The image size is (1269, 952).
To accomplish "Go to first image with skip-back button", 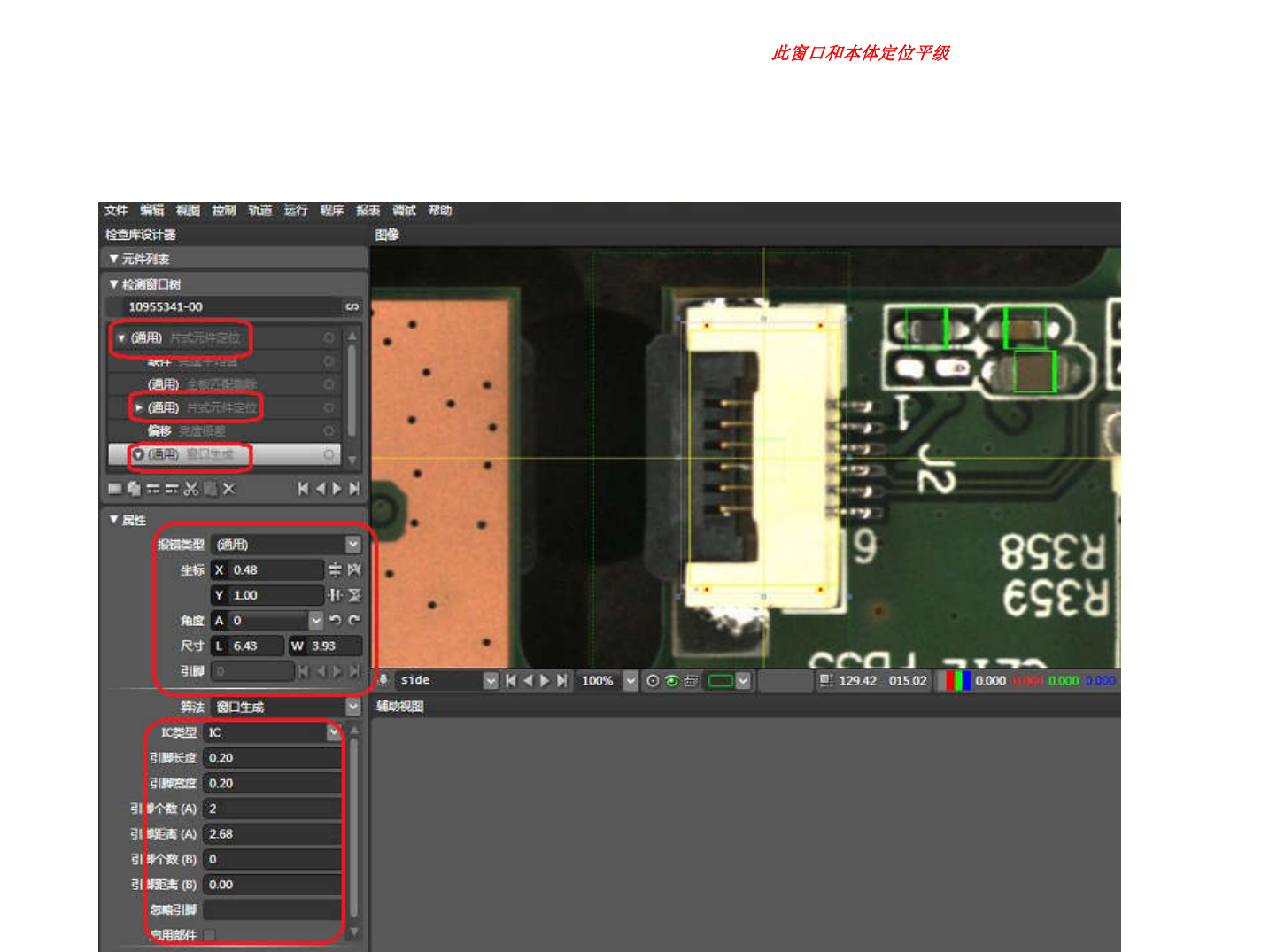I will pyautogui.click(x=510, y=681).
